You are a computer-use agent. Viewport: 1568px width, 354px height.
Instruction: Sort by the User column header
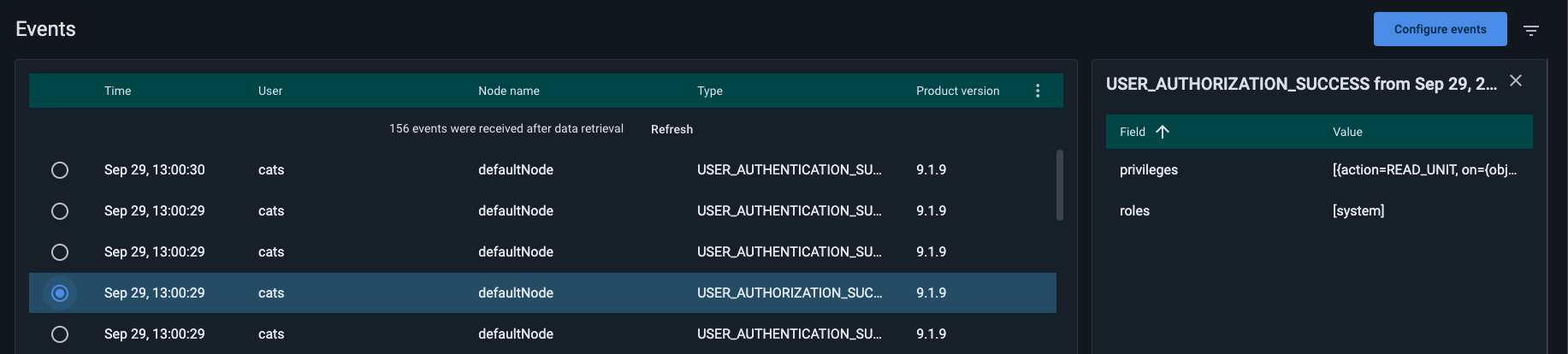[x=270, y=91]
